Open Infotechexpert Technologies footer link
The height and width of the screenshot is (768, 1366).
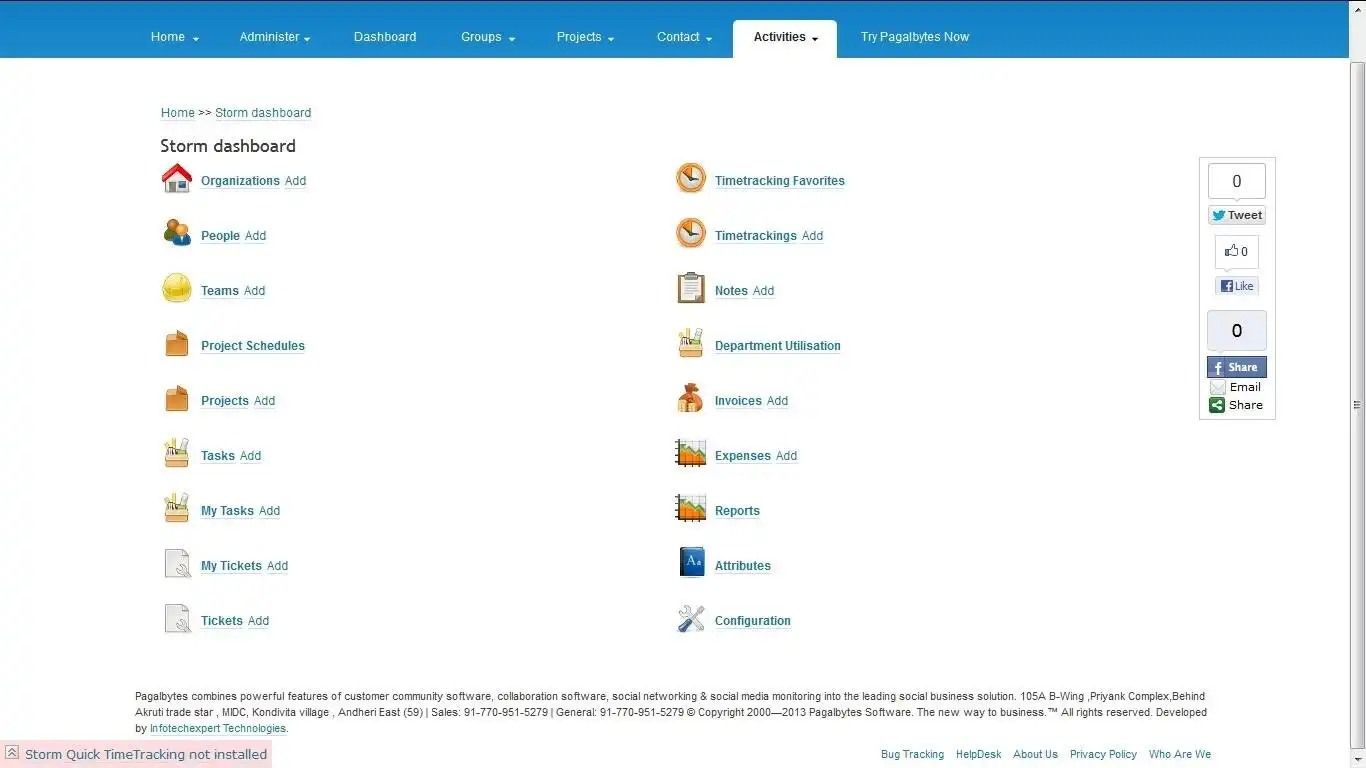(218, 729)
